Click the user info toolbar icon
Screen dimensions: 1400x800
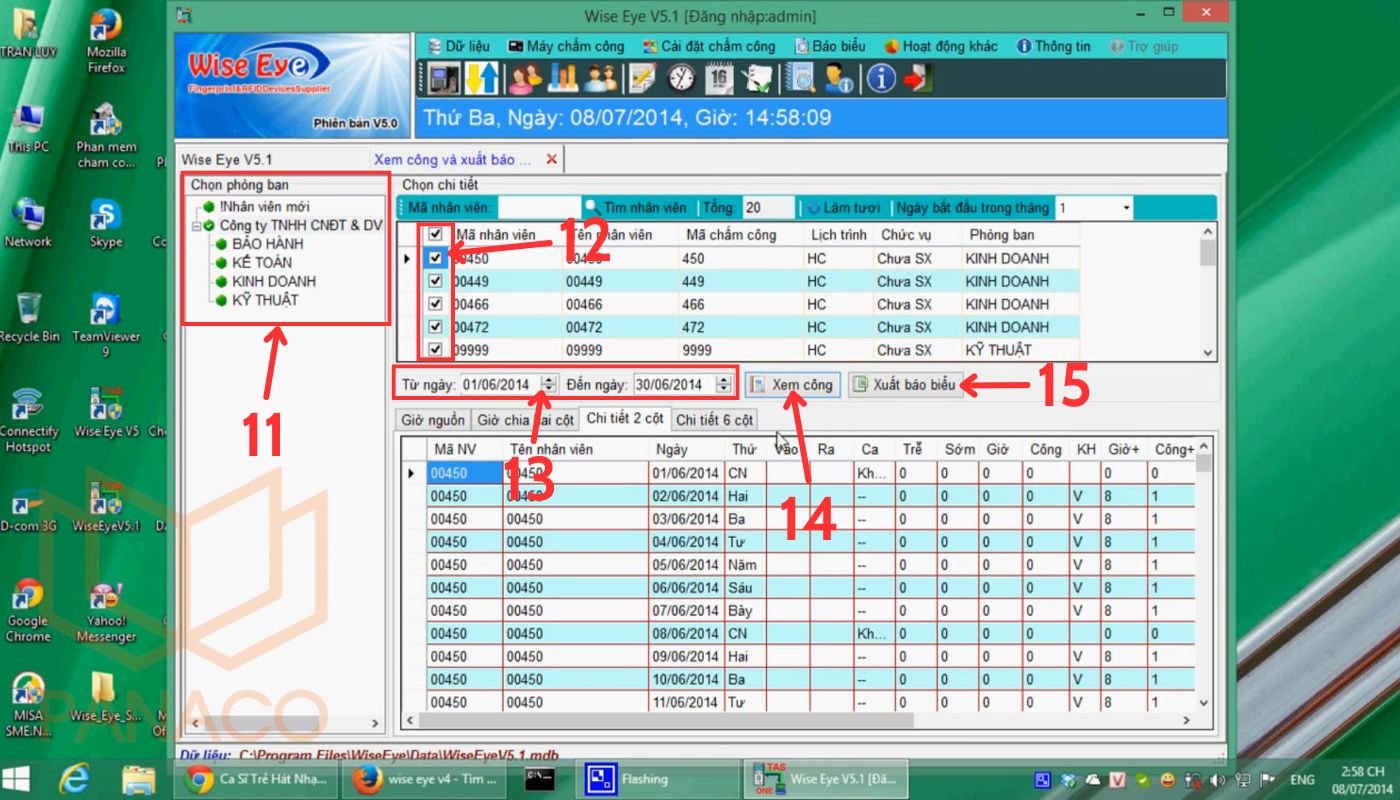(x=839, y=78)
